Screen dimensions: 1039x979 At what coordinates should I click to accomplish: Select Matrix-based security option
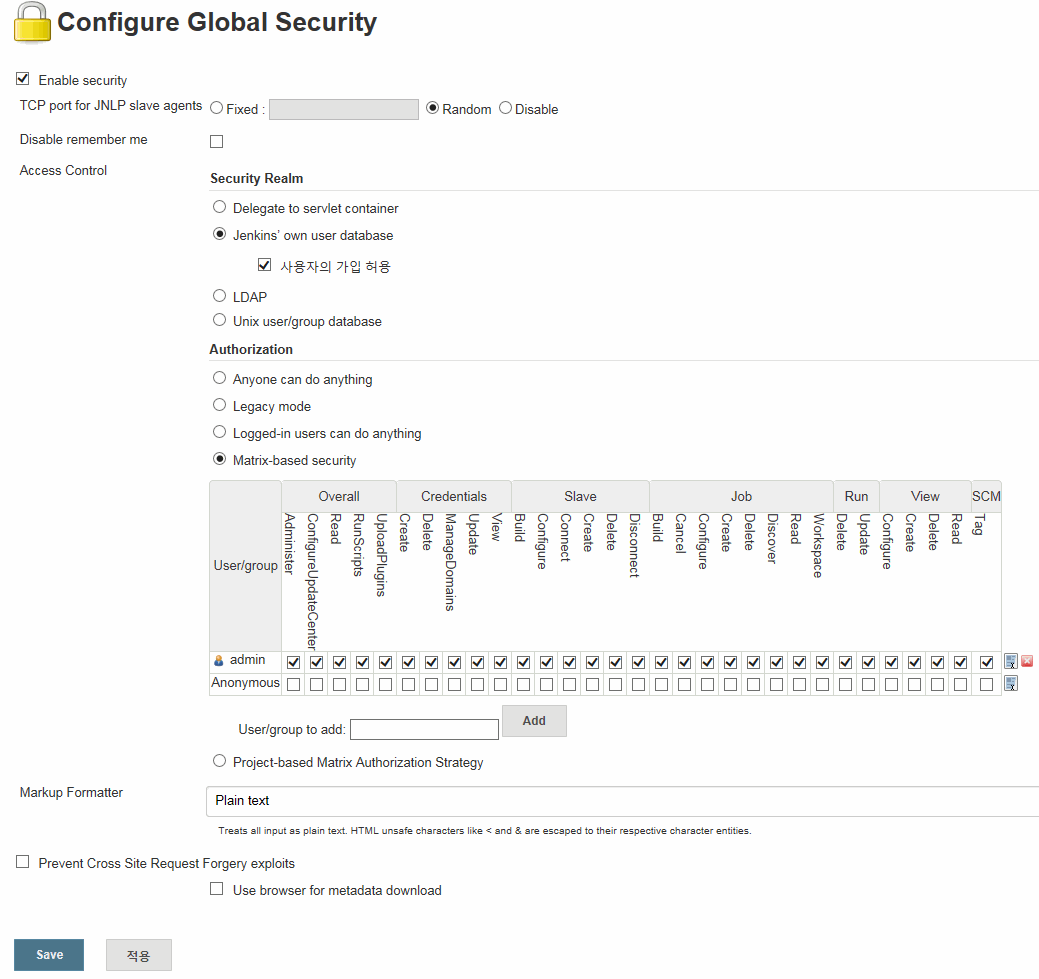219,459
